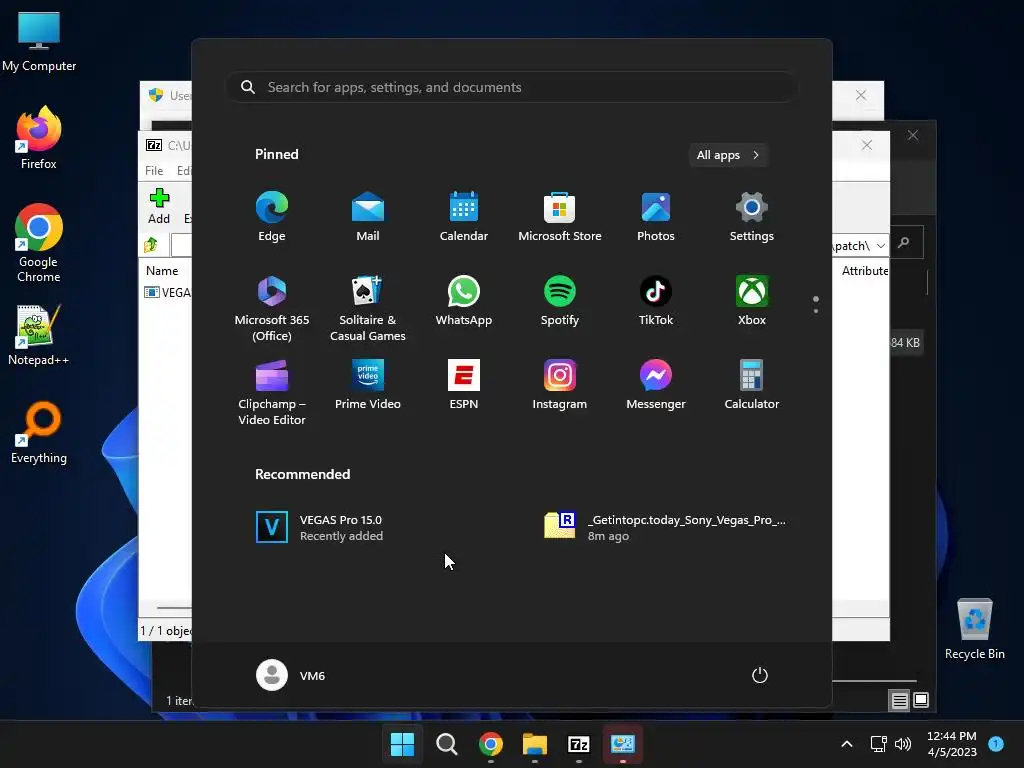This screenshot has width=1024, height=768.
Task: Launch the Xbox app
Action: 752,301
